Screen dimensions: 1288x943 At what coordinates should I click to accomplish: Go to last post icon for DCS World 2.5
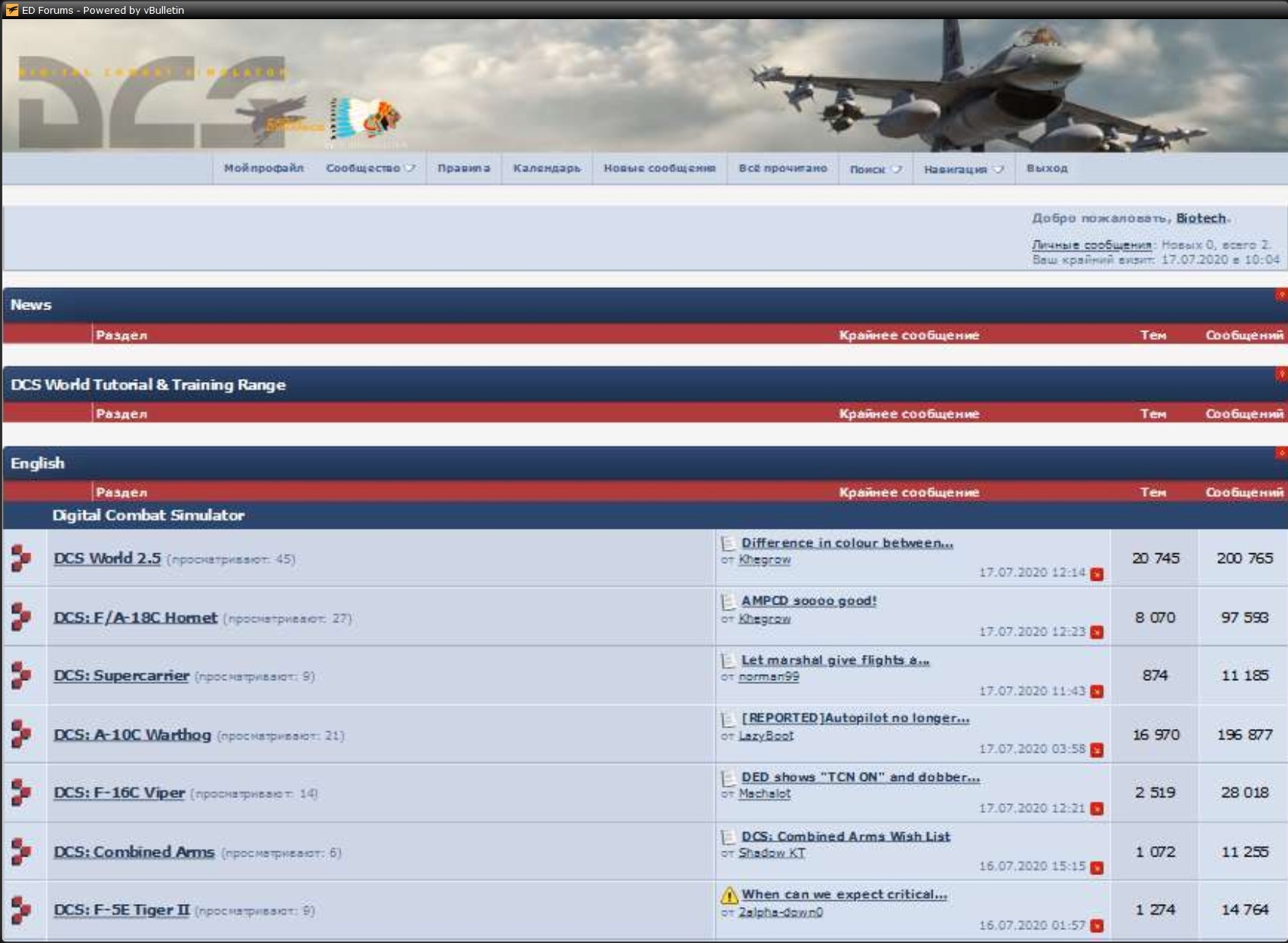tap(1097, 574)
